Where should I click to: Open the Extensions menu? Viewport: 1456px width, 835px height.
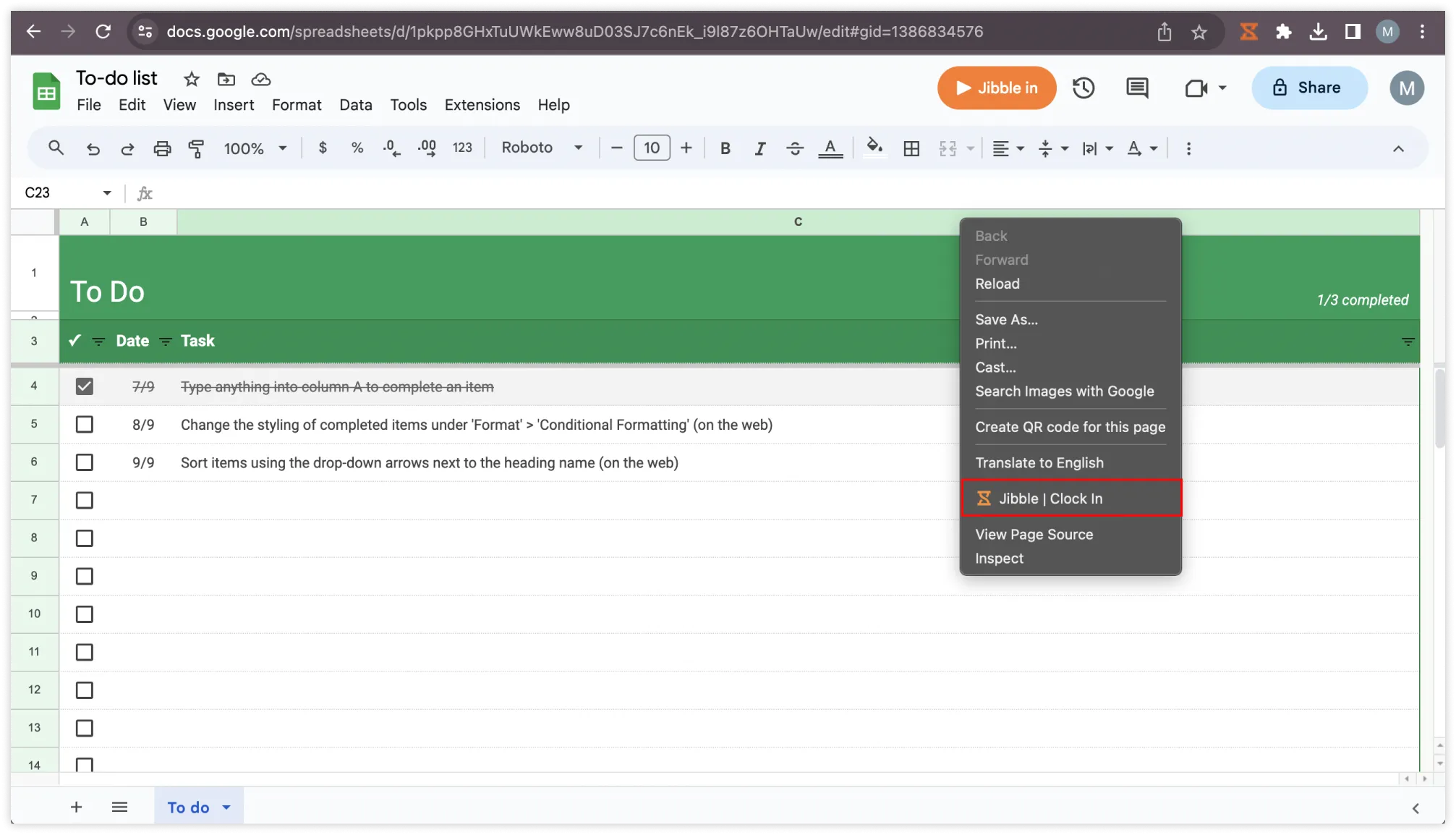(482, 105)
